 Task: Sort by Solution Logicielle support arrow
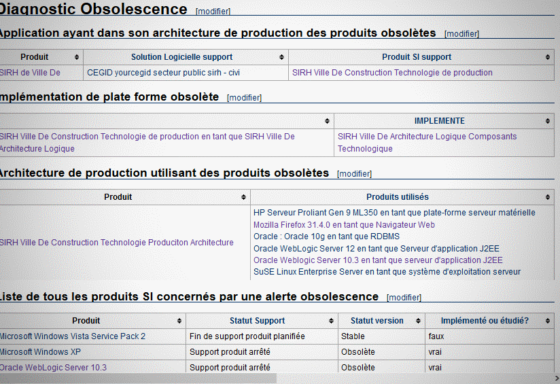point(281,57)
